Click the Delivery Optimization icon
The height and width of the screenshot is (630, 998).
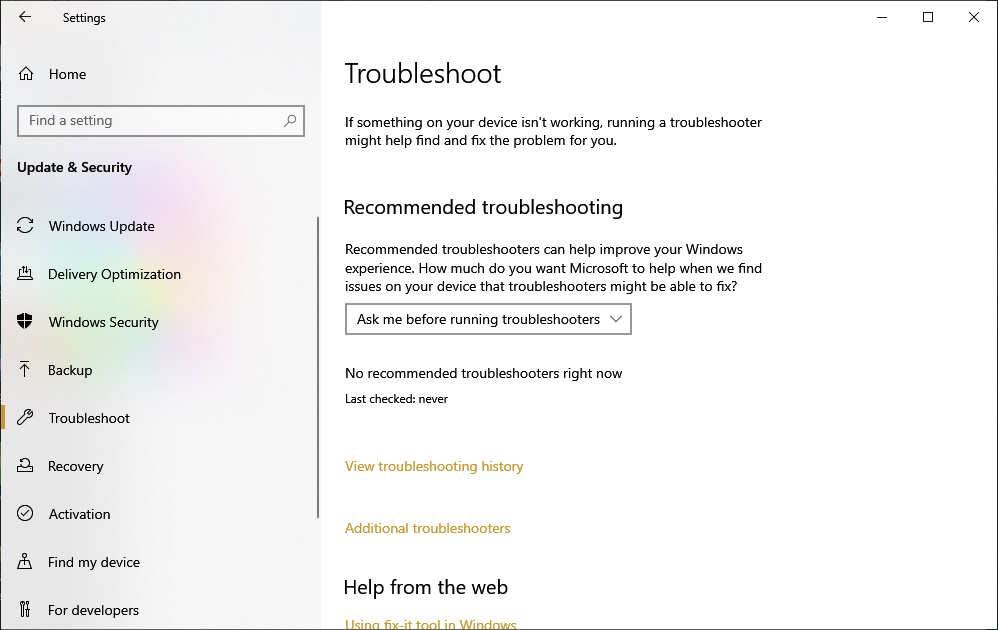tap(28, 274)
